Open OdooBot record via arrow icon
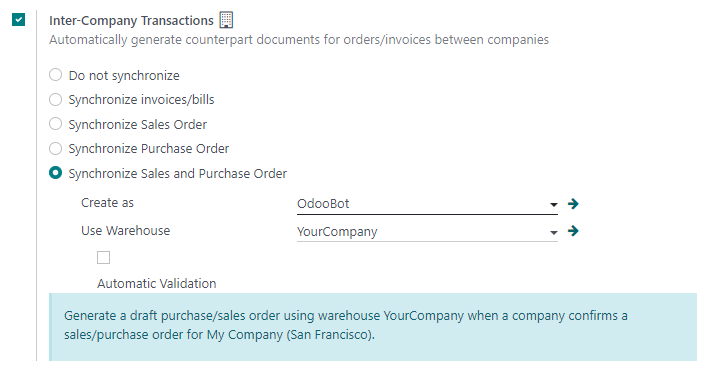This screenshot has width=721, height=371. coord(573,203)
